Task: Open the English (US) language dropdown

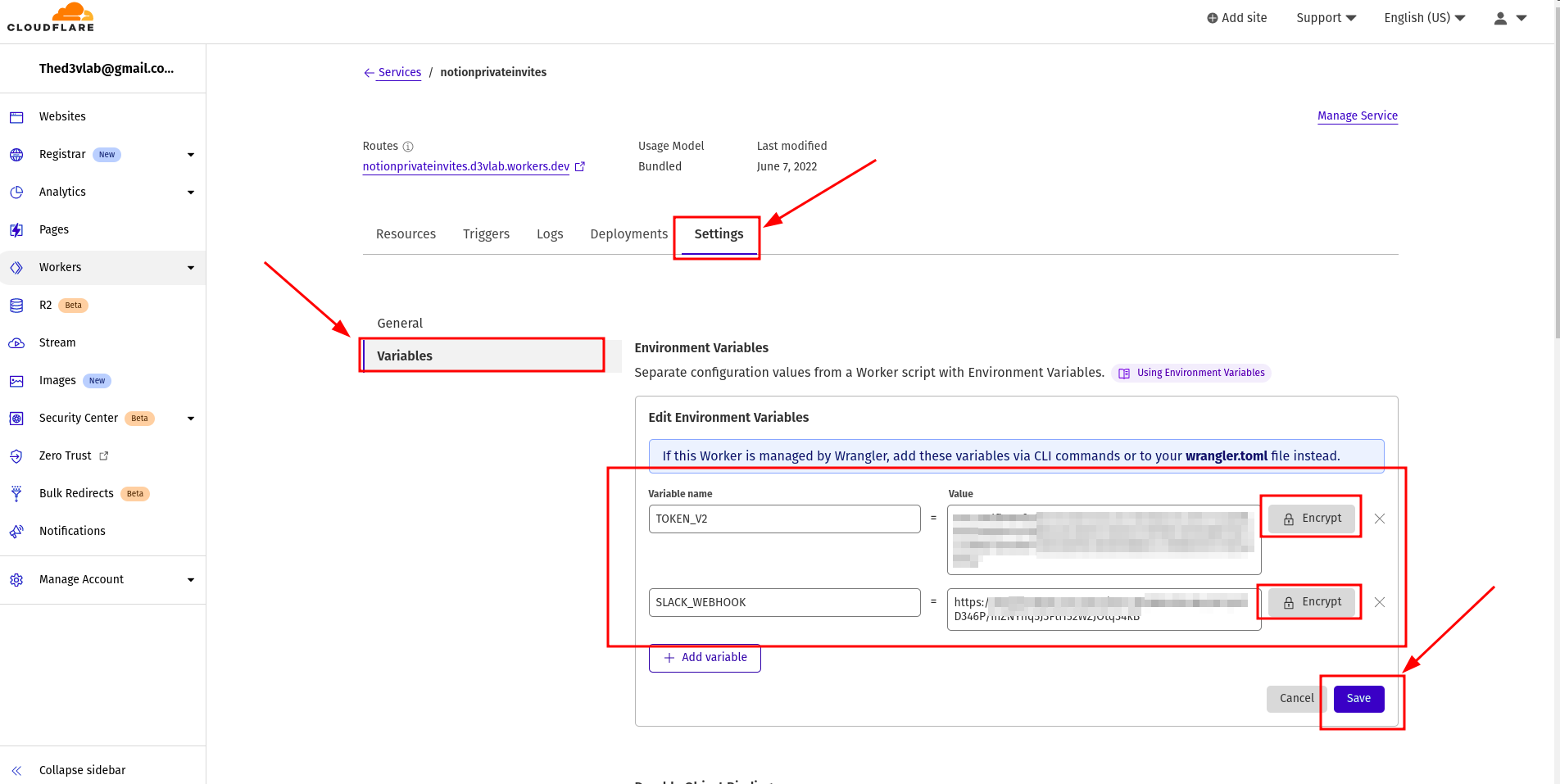Action: [x=1425, y=18]
